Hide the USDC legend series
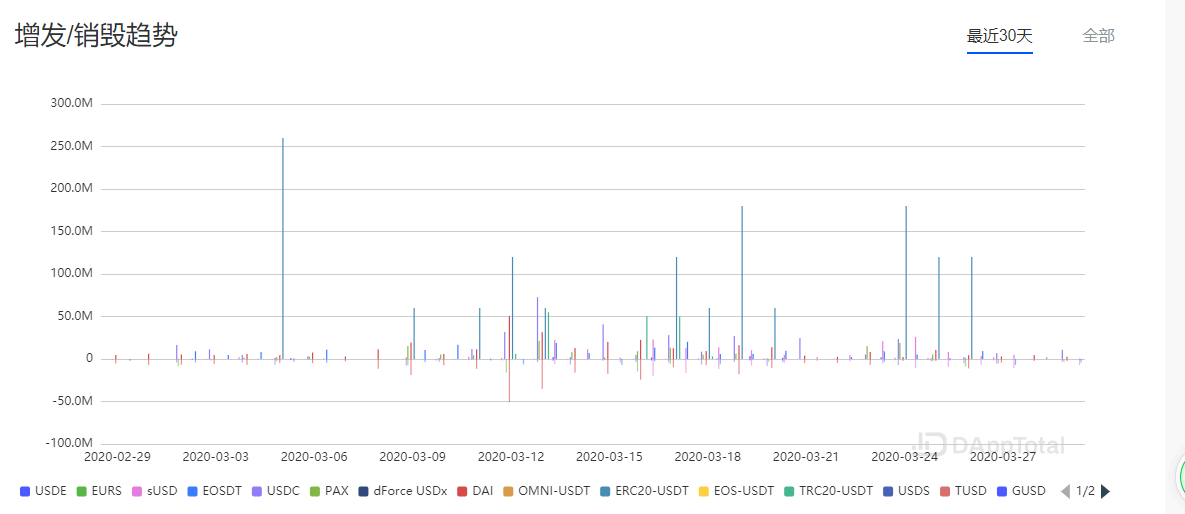Image resolution: width=1185 pixels, height=514 pixels. (275, 491)
